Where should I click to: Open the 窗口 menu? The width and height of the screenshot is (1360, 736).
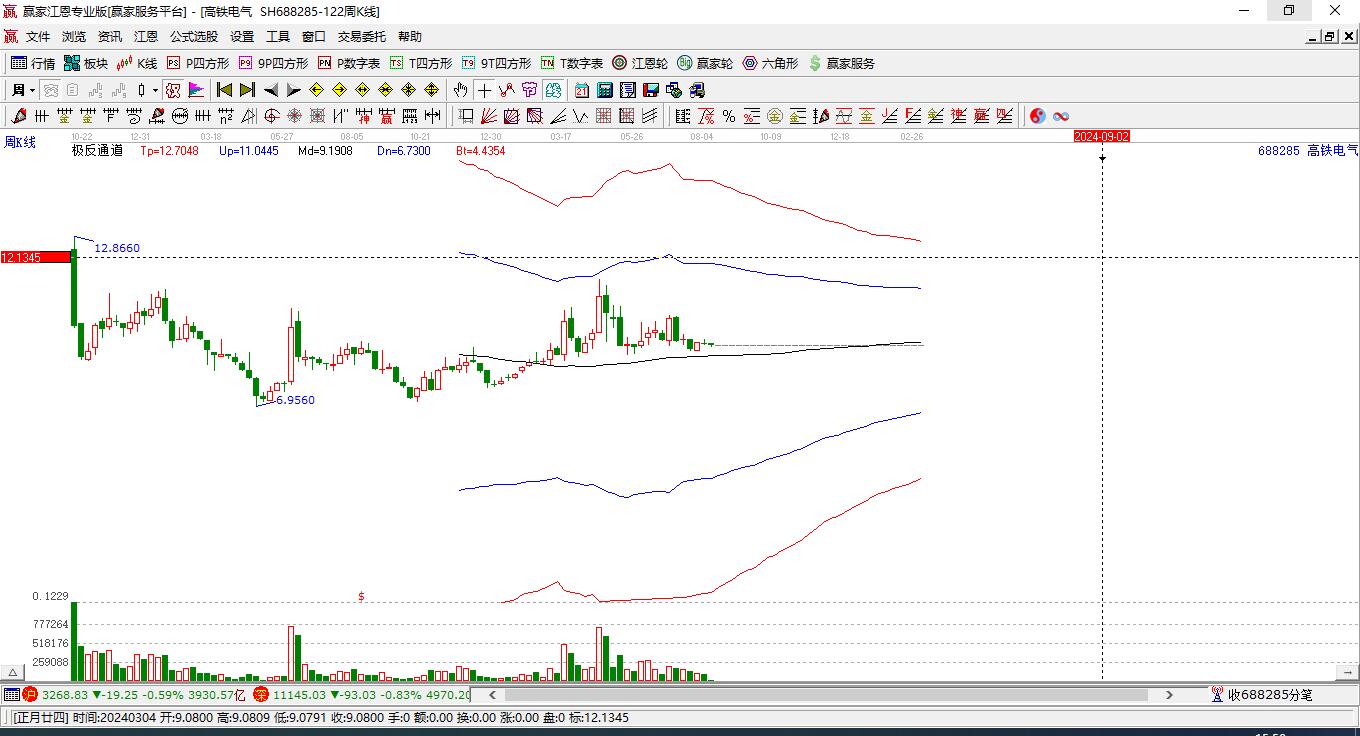point(314,37)
